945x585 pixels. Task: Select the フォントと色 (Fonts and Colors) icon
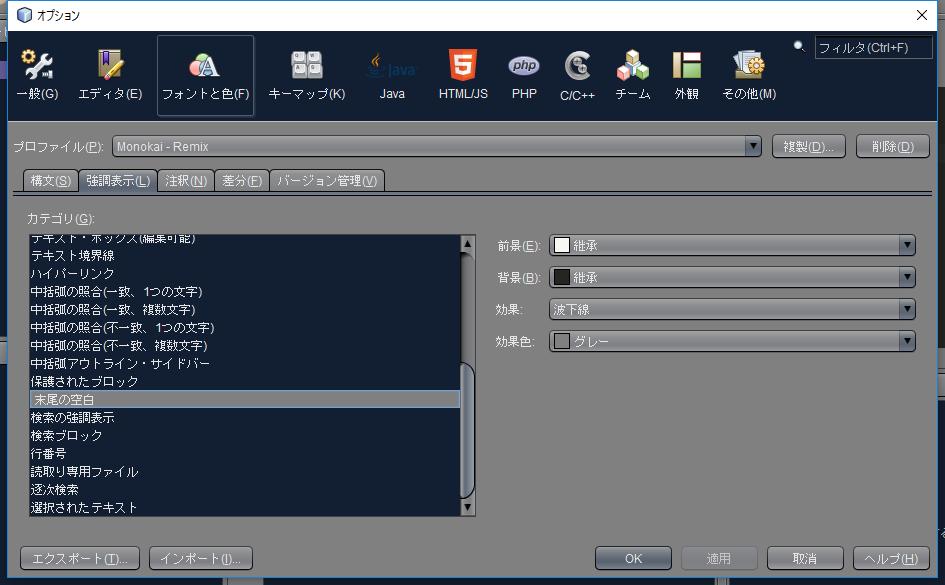click(x=204, y=75)
